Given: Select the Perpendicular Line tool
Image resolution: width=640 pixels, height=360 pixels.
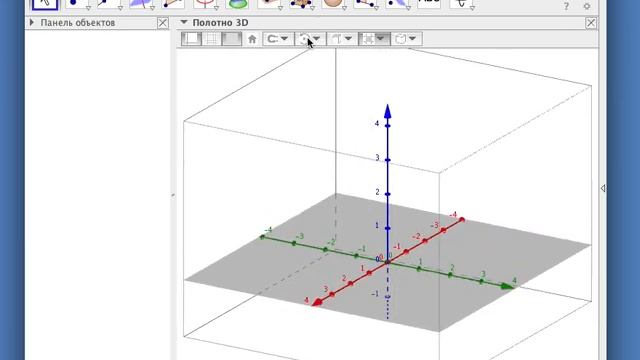Looking at the screenshot, I should point(141,4).
